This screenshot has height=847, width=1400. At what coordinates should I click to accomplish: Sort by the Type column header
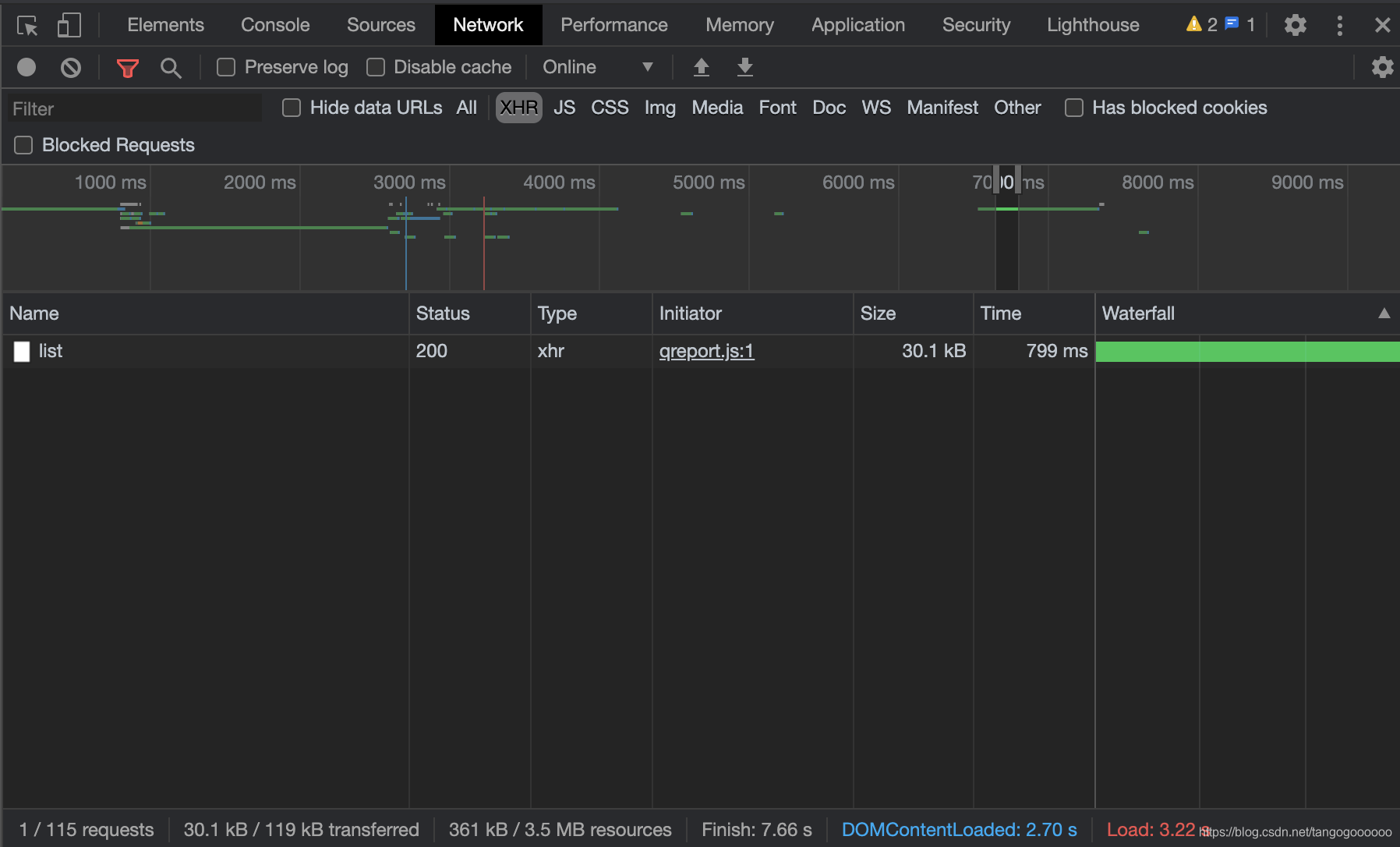[x=592, y=314]
